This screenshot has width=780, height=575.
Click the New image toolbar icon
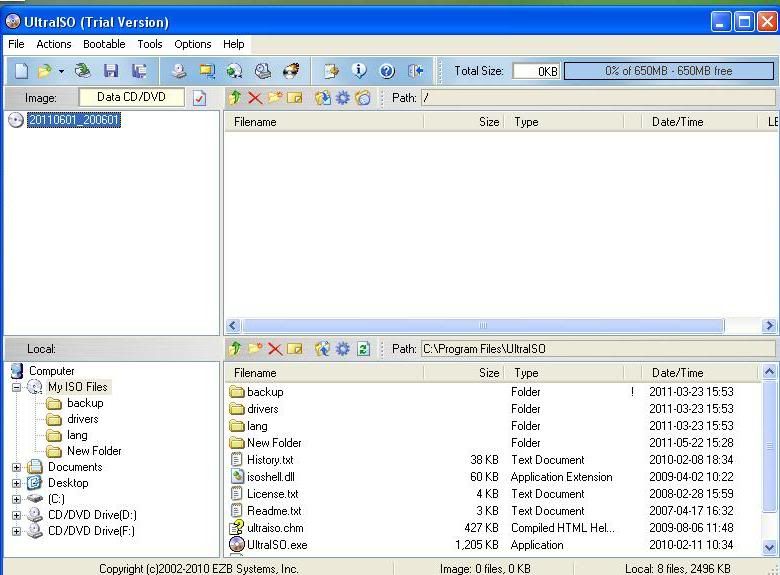tap(21, 71)
